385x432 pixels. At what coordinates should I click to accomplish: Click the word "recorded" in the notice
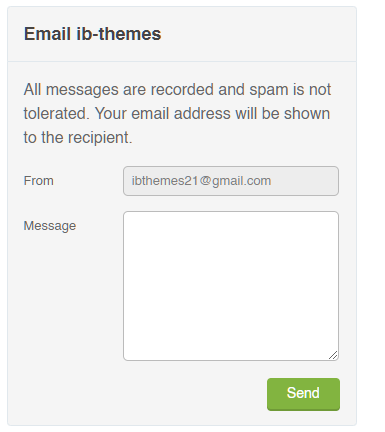coord(182,89)
